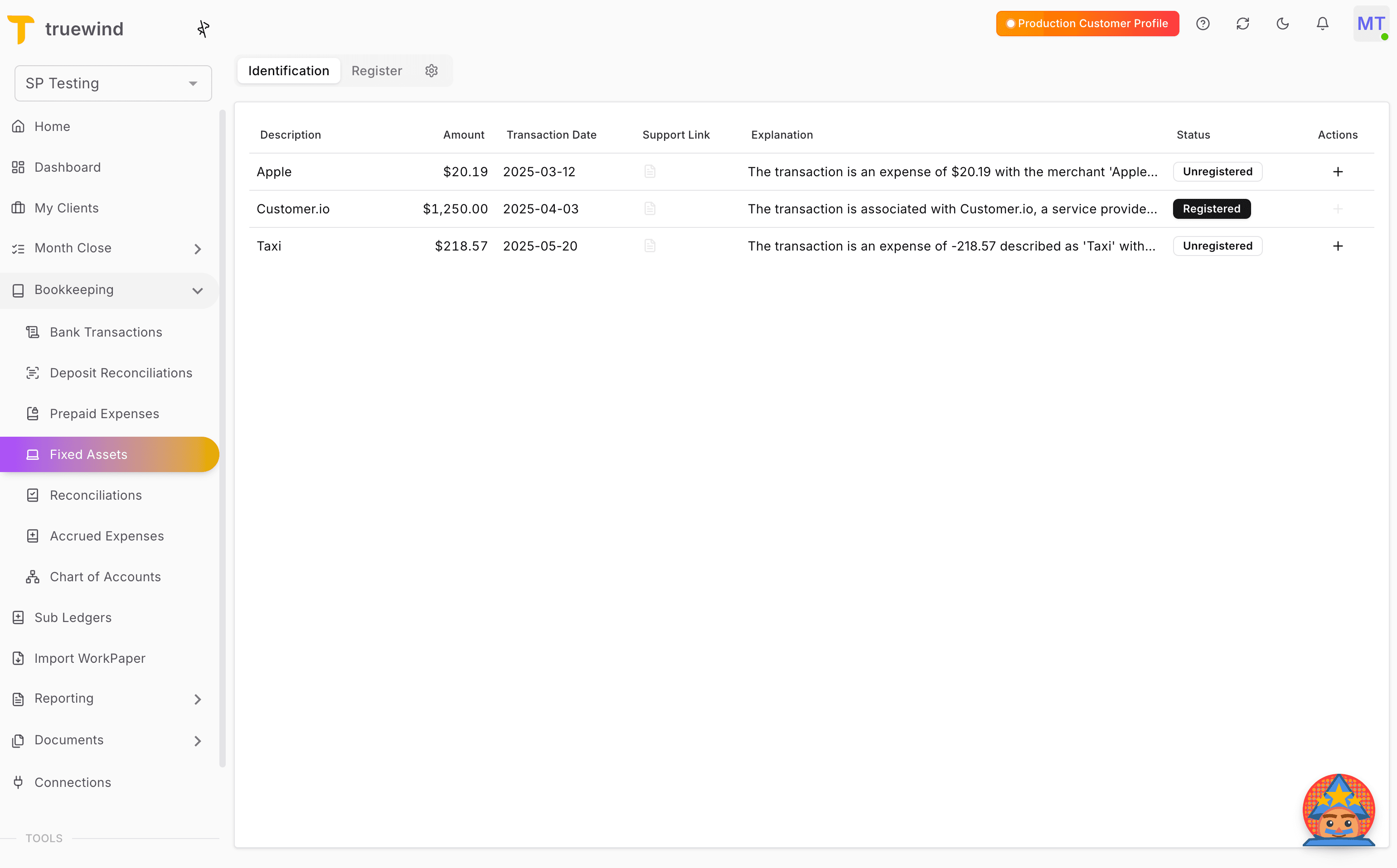Screen dimensions: 1397x868
Task: Open the MT profile avatar
Action: click(1372, 24)
